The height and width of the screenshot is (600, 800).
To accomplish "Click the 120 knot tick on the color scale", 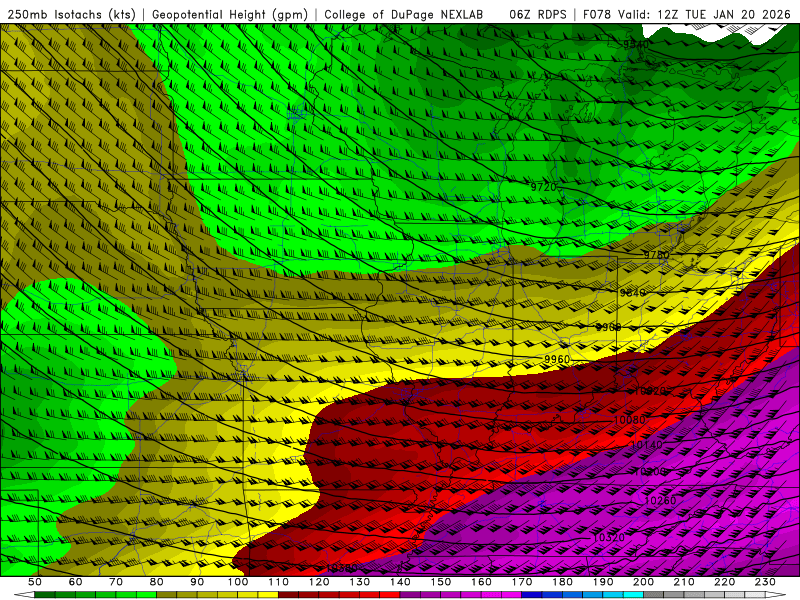I will pos(319,582).
